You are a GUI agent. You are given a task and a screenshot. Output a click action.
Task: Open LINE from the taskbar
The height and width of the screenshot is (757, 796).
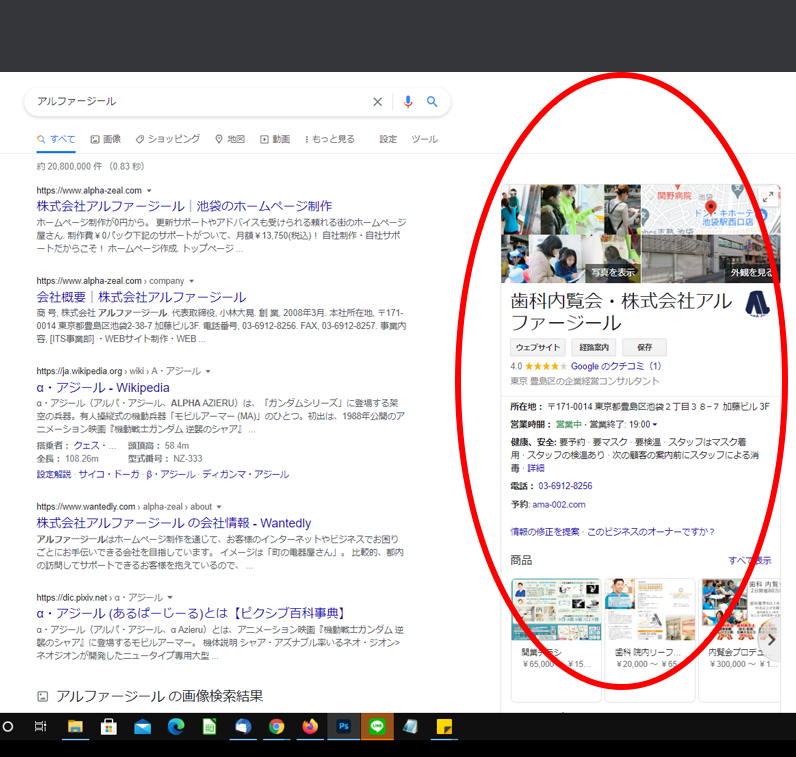(x=377, y=727)
